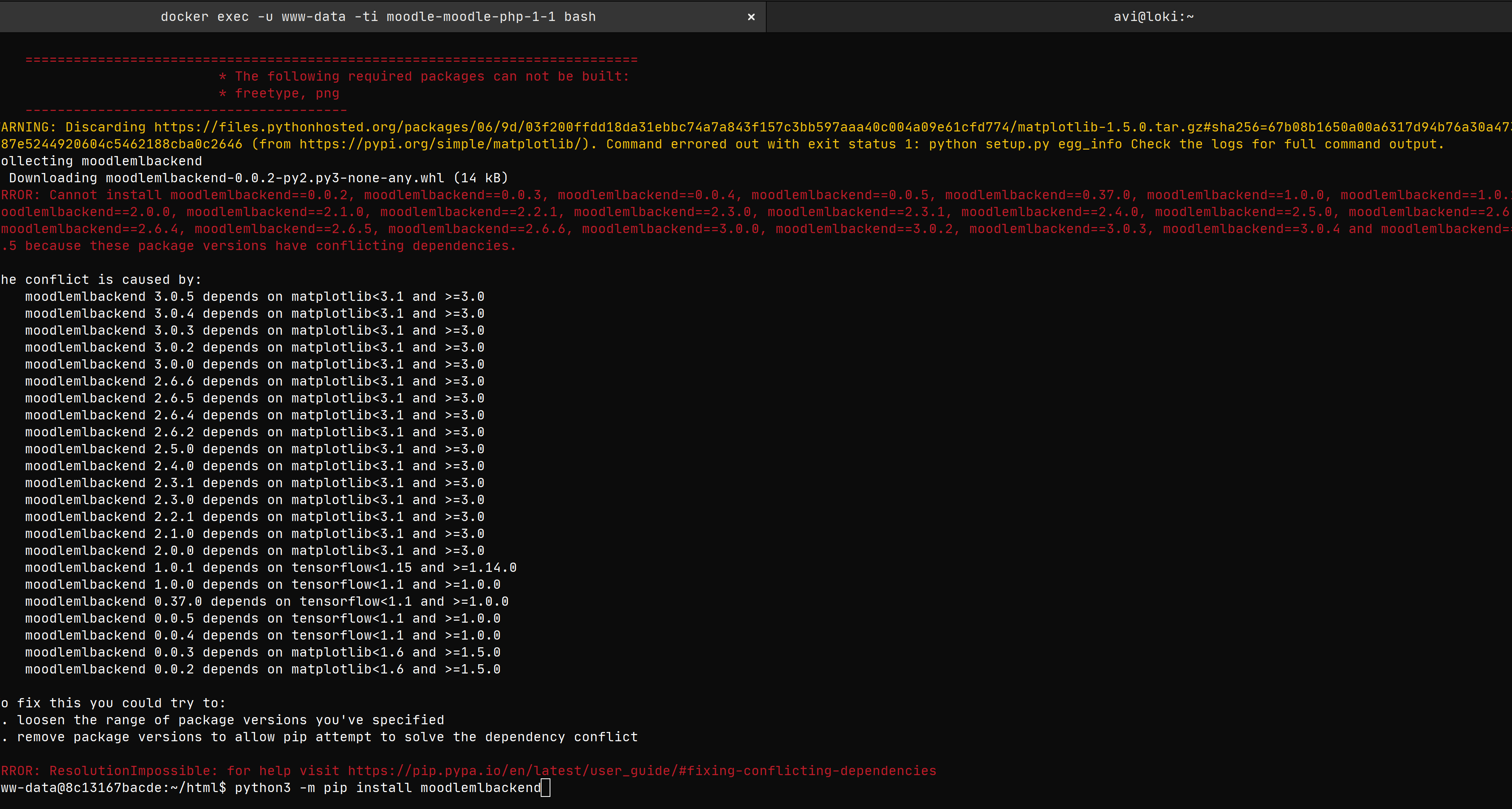Click the line 'remove package versions to allow pip attempt'
This screenshot has height=809, width=1512.
327,738
